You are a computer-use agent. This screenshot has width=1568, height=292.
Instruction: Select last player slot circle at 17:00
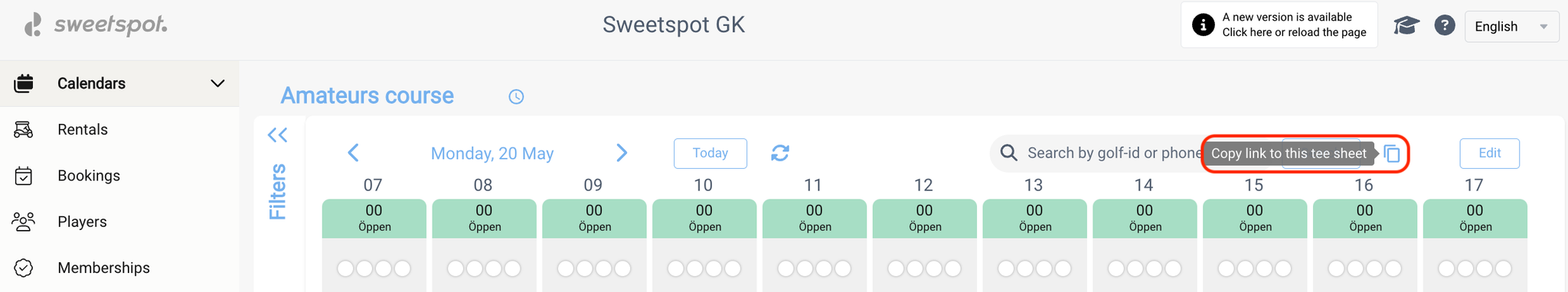tap(1504, 268)
